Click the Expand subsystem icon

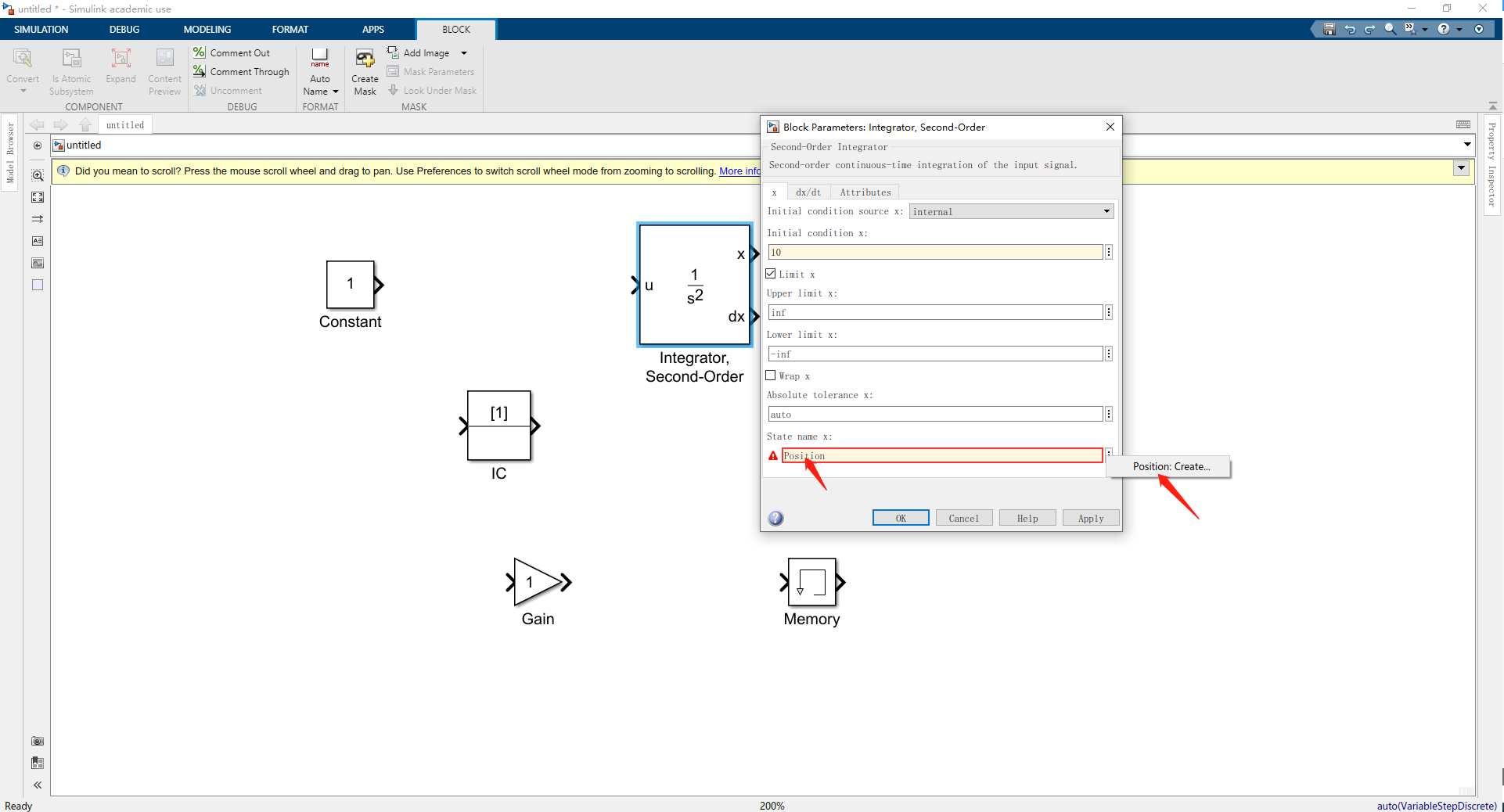point(121,58)
